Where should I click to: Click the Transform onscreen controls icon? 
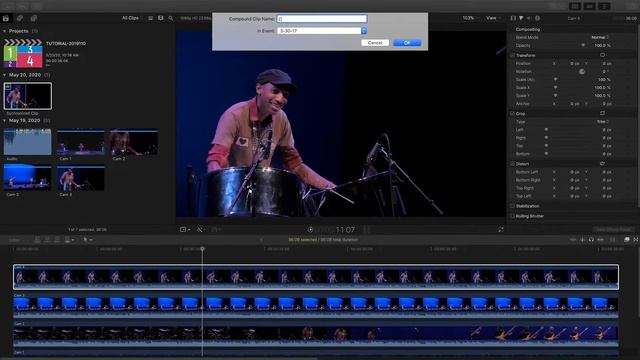pyautogui.click(x=602, y=55)
